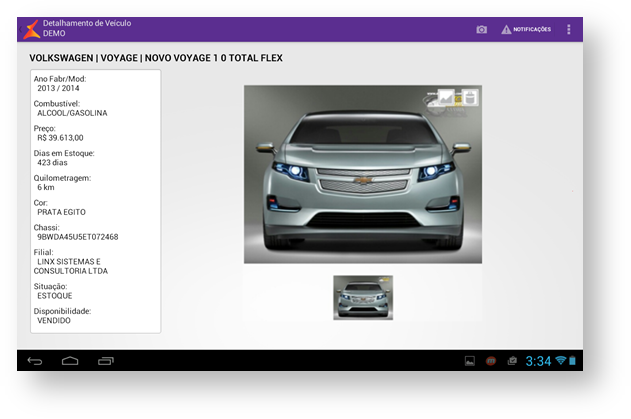This screenshot has width=631, height=419.
Task: Tap the 'Ano Fabr/Mod:' label
Action: [60, 79]
